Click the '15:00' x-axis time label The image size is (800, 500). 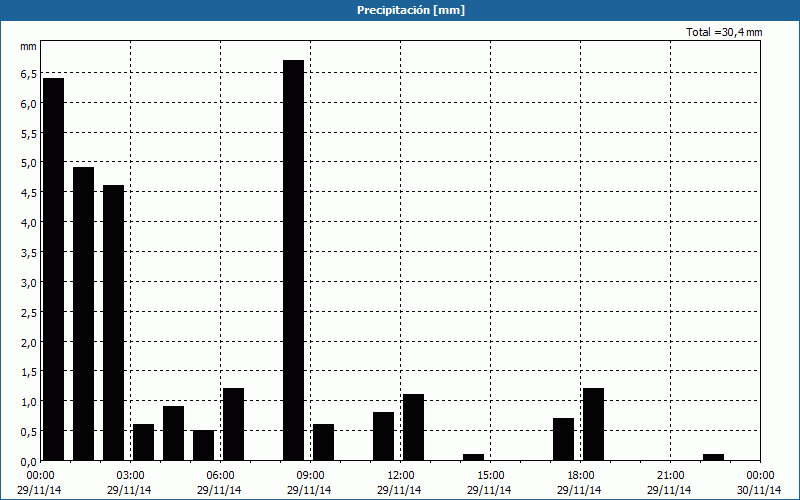tap(490, 476)
